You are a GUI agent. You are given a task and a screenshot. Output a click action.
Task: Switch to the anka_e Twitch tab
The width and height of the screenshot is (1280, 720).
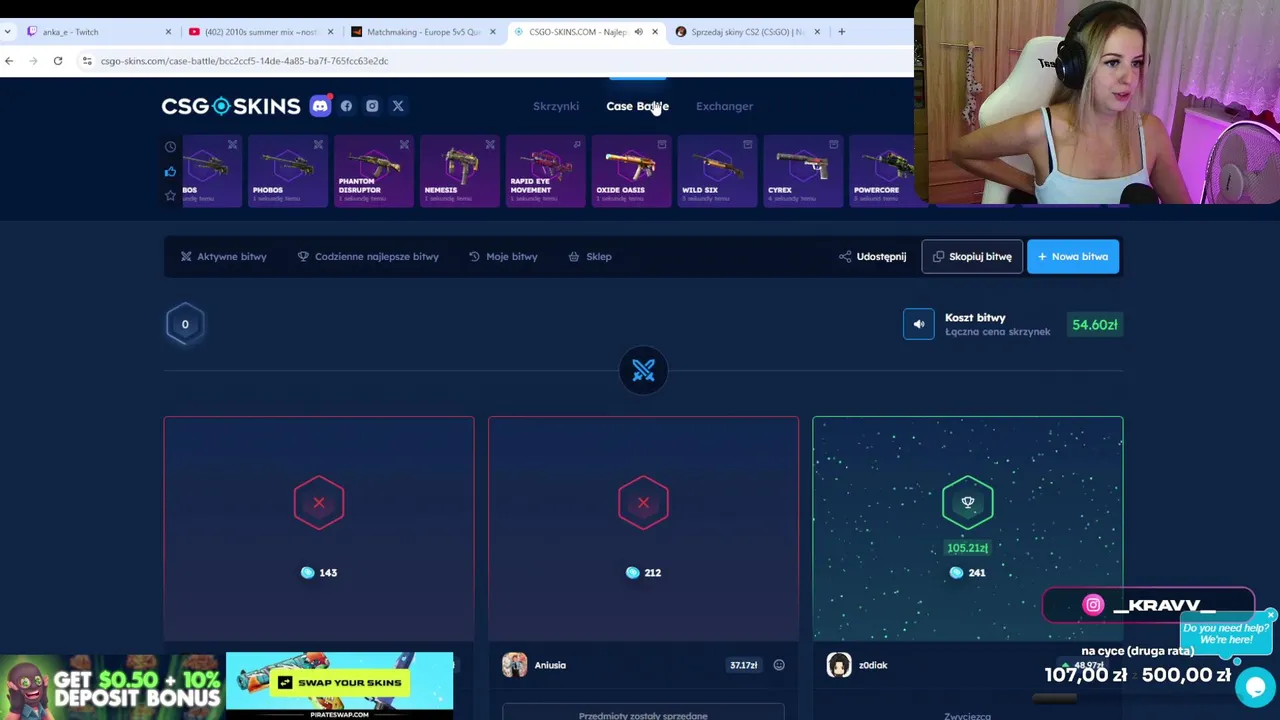coord(98,32)
